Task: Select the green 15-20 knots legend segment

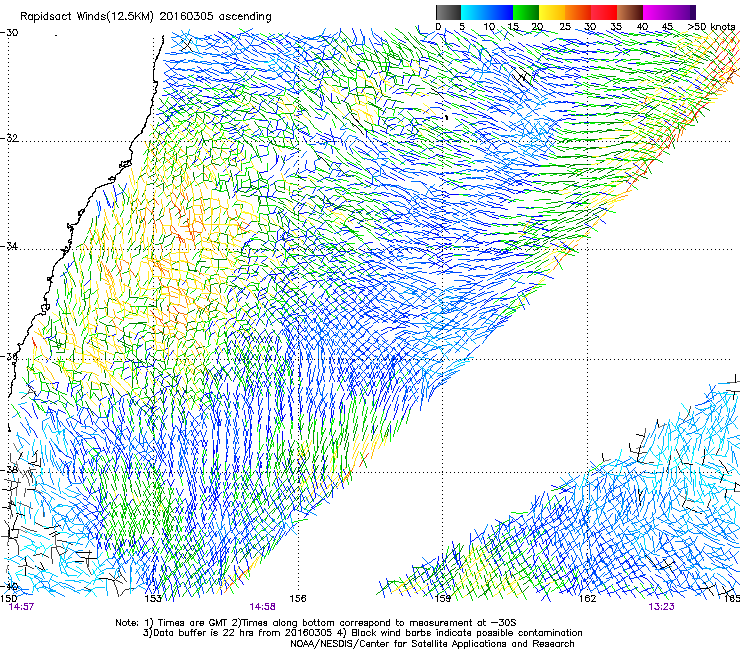Action: coord(526,12)
